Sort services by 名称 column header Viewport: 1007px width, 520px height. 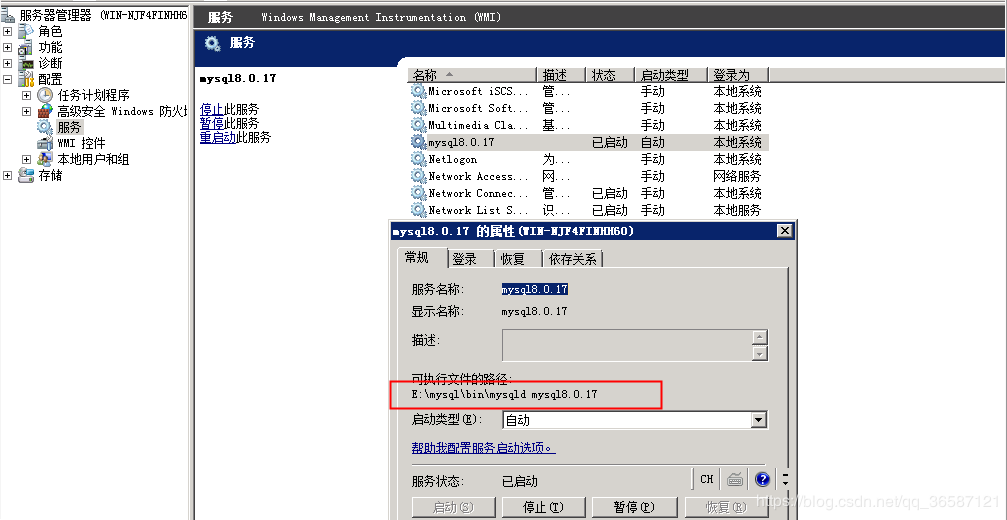pyautogui.click(x=472, y=74)
